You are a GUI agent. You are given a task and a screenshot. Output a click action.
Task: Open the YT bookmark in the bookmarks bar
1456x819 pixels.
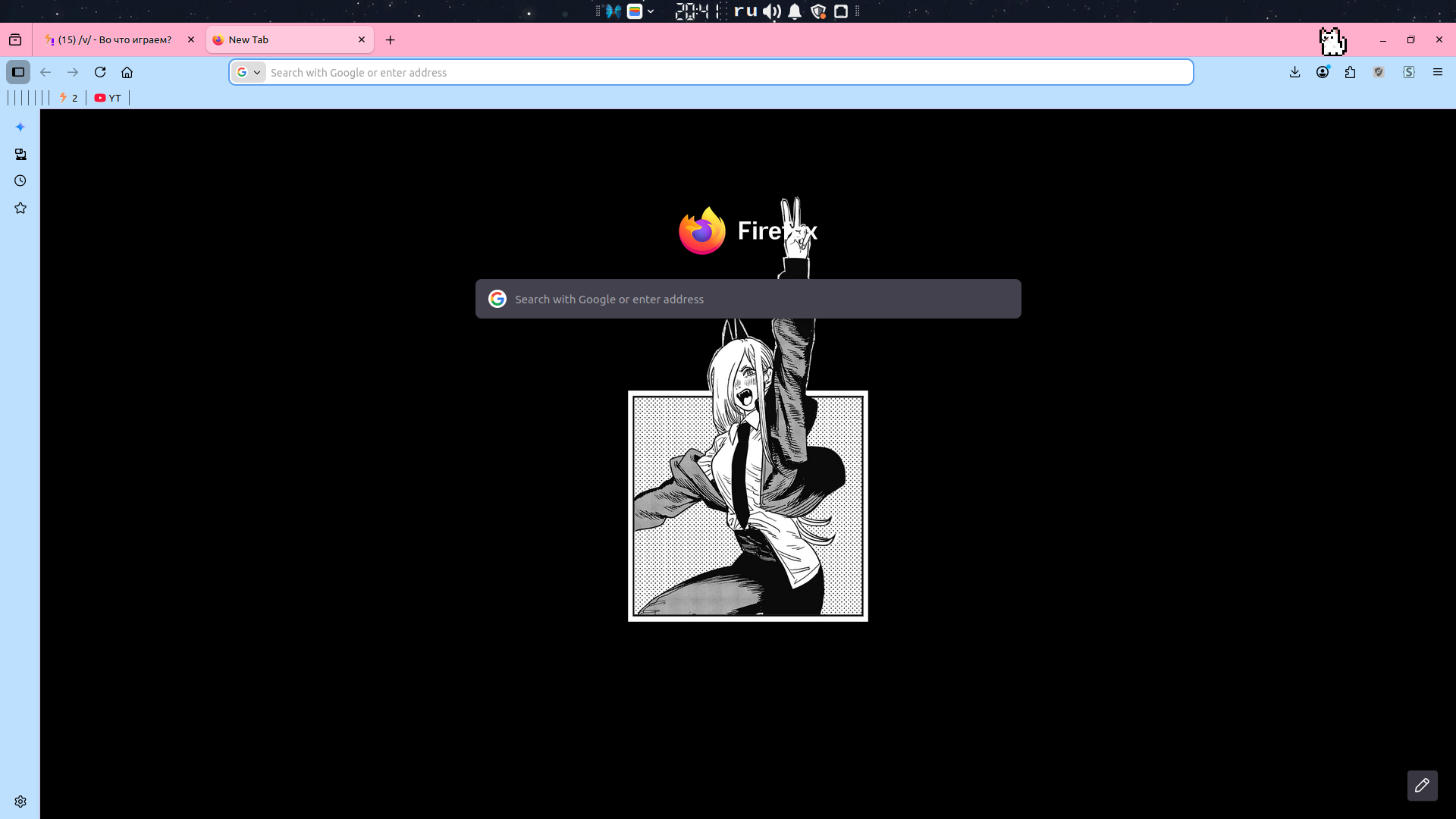108,98
